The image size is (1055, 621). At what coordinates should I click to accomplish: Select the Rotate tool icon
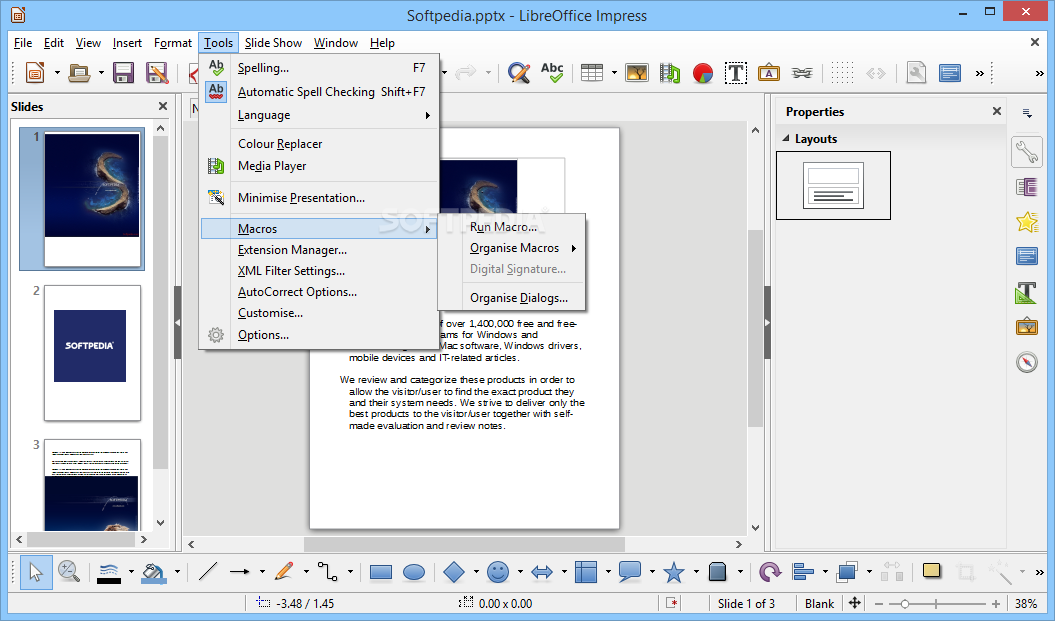coord(769,572)
